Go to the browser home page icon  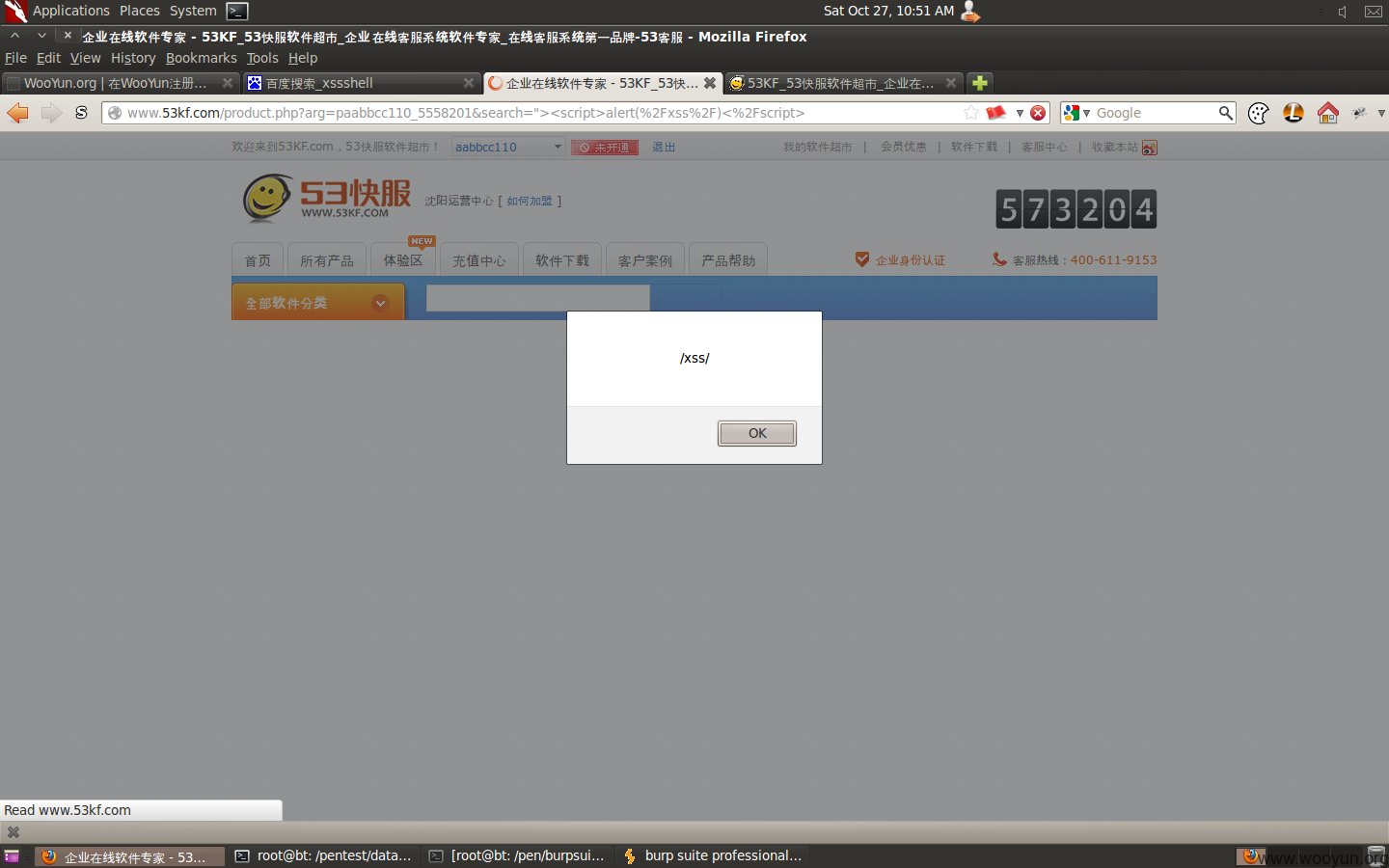1328,113
